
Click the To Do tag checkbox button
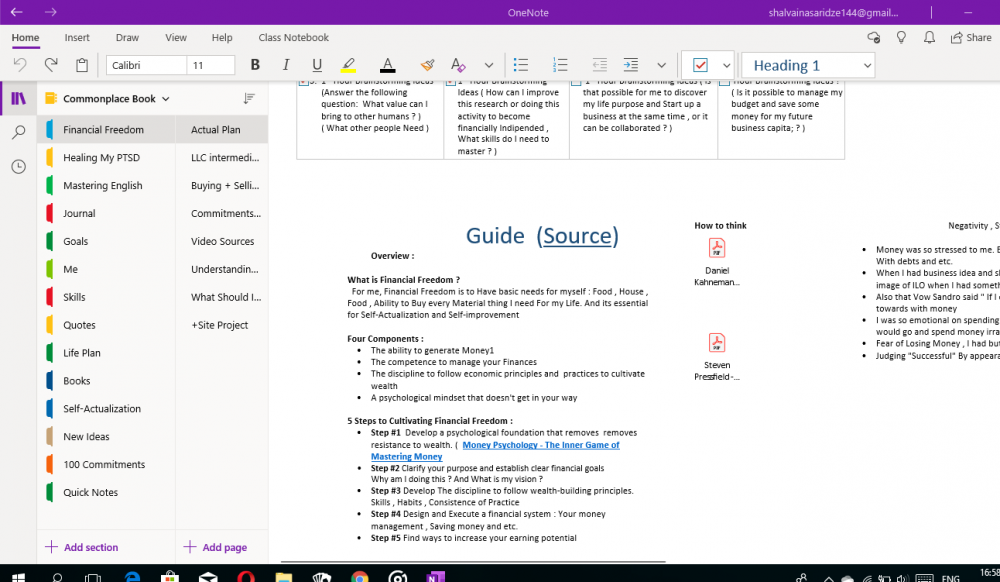tap(700, 65)
